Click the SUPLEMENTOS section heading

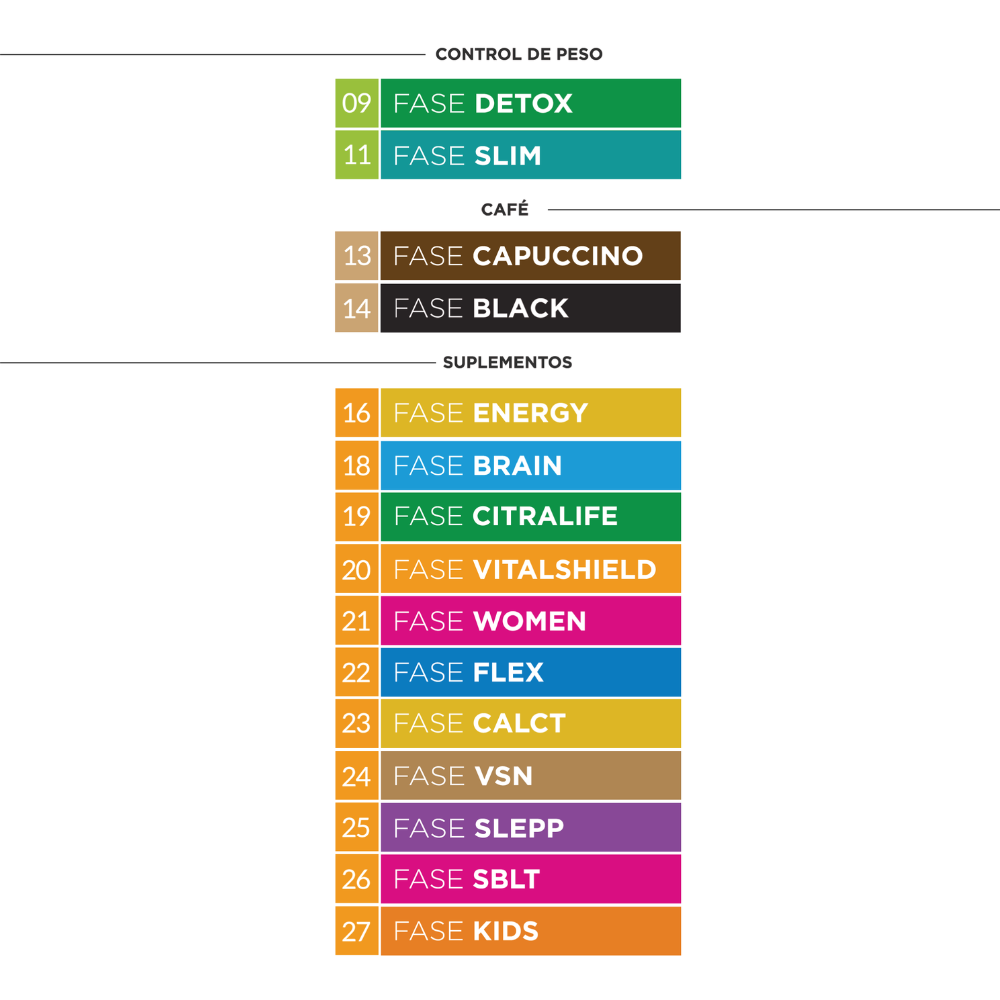507,362
